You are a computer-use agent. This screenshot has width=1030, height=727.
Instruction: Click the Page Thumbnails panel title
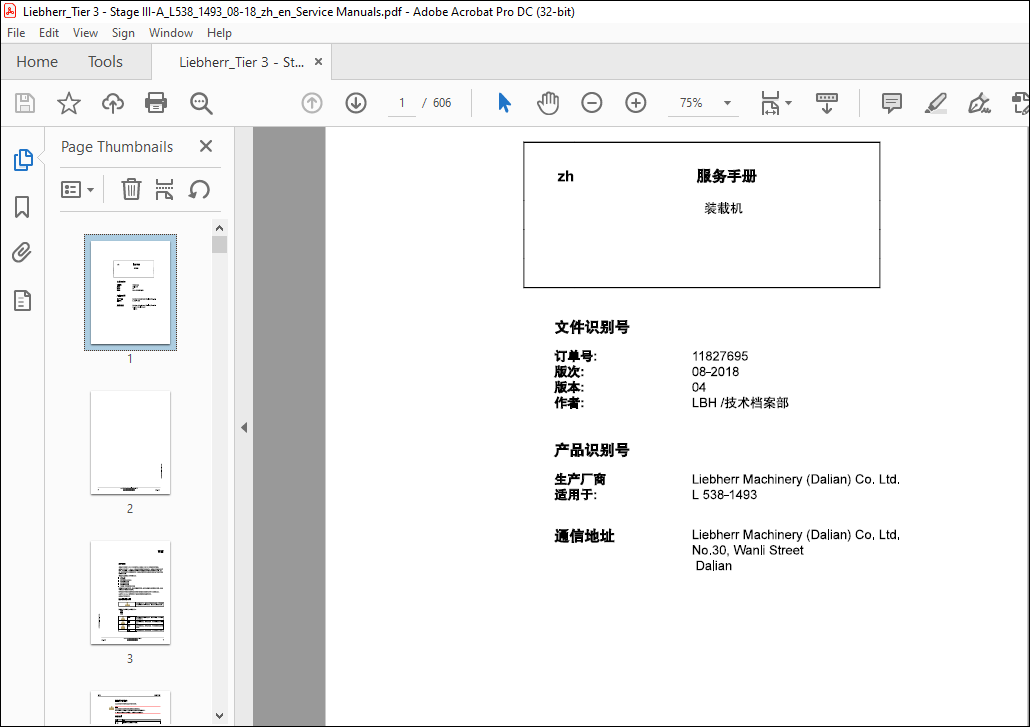(x=117, y=146)
